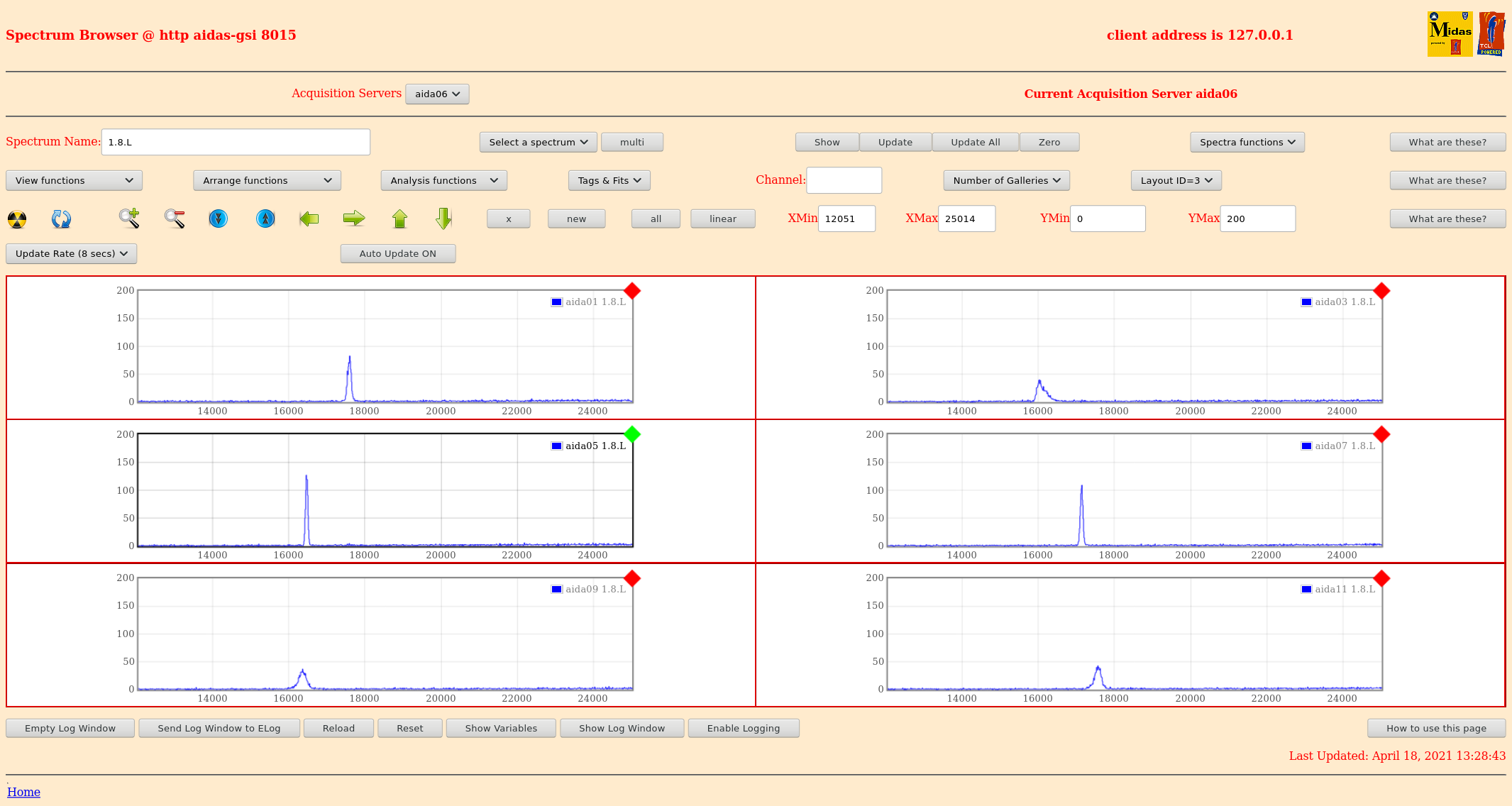The width and height of the screenshot is (1512, 806).
Task: Click the blue aida01 1.8.L legend swatch
Action: (557, 302)
